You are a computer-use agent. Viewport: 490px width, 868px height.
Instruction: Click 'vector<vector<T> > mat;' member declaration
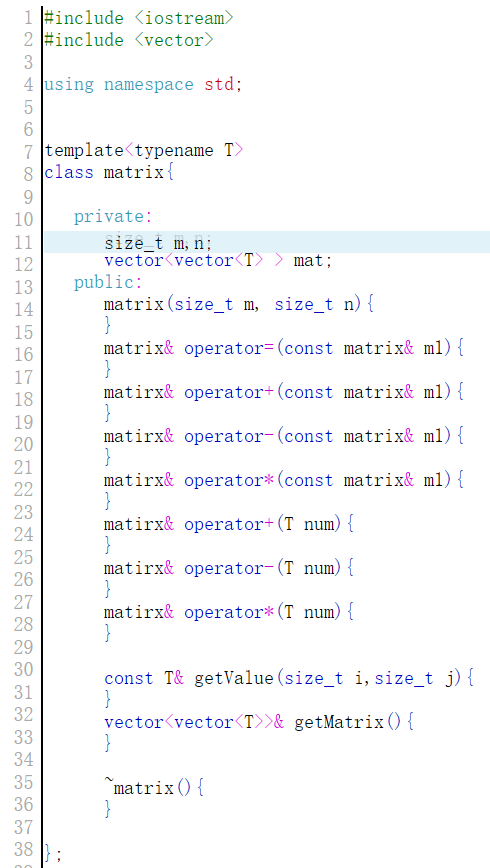(x=218, y=260)
